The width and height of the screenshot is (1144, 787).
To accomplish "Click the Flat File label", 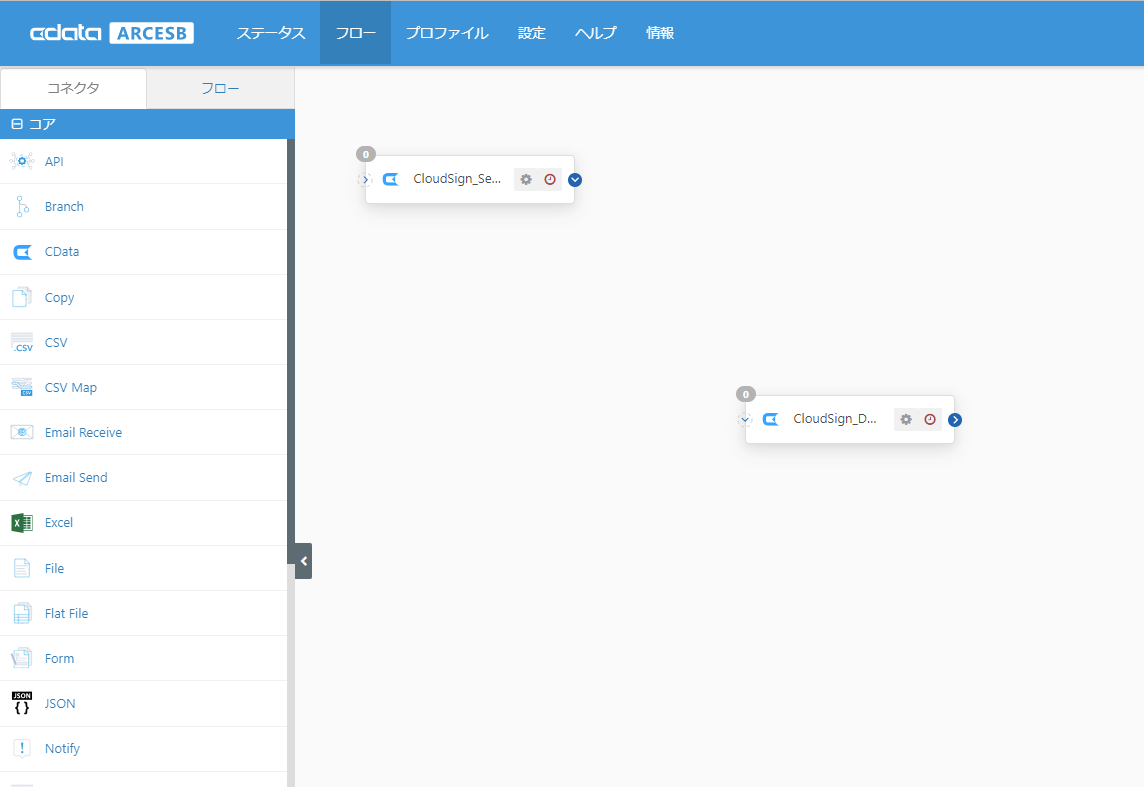I will 66,613.
